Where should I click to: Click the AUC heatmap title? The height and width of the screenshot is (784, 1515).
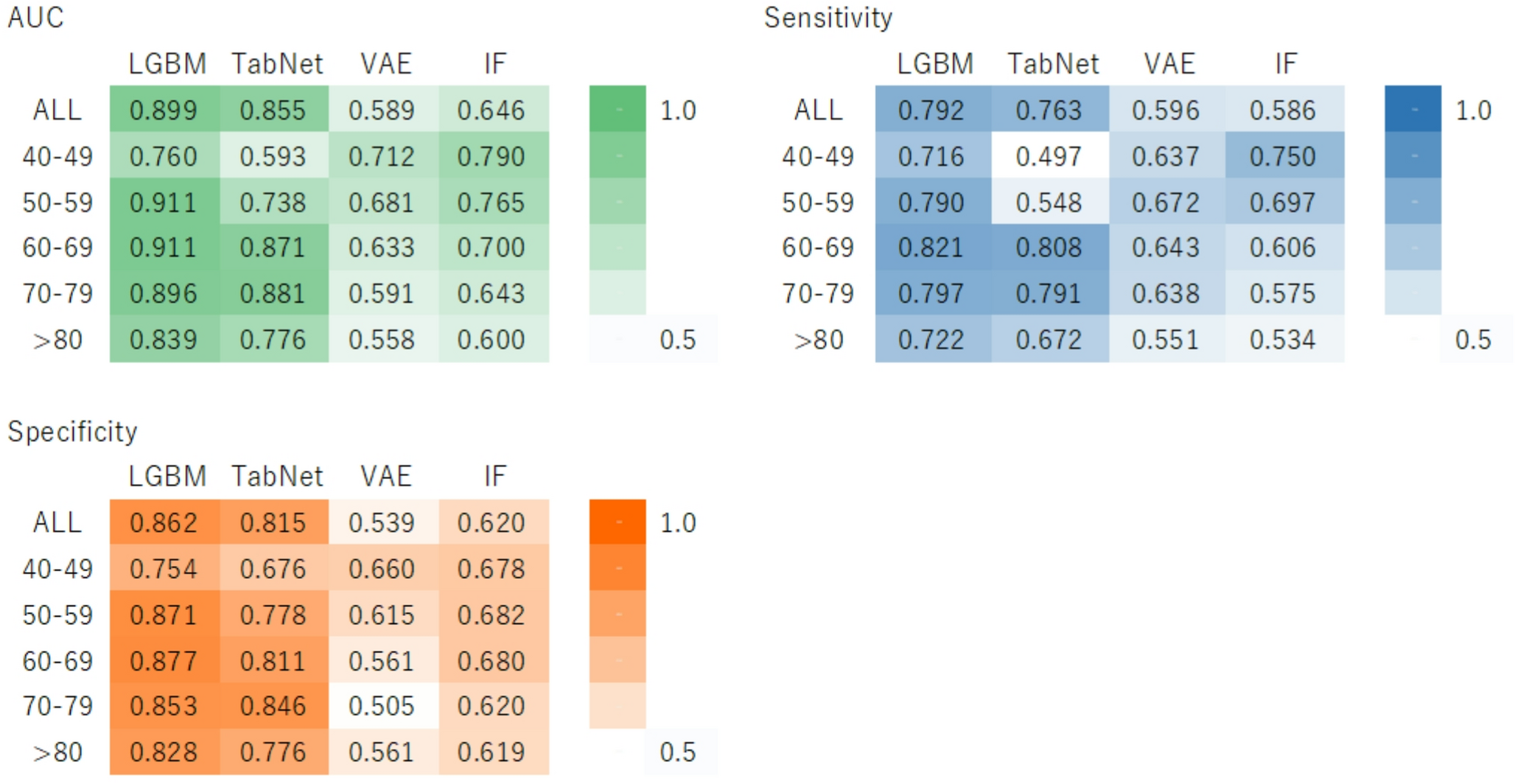(x=35, y=18)
